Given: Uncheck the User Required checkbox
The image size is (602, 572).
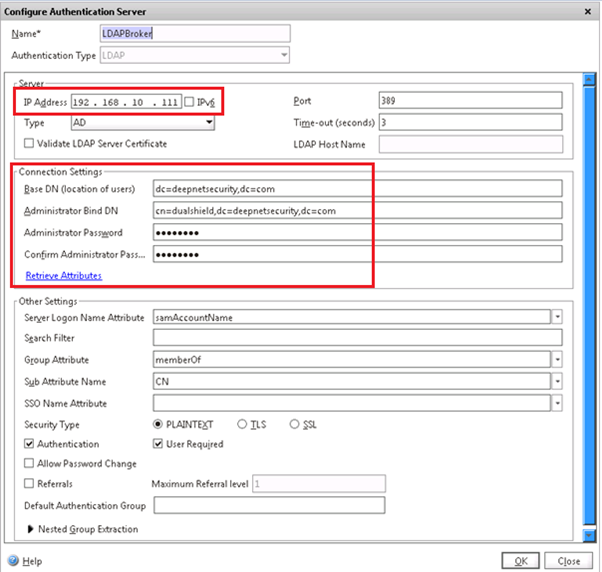Looking at the screenshot, I should pos(157,444).
